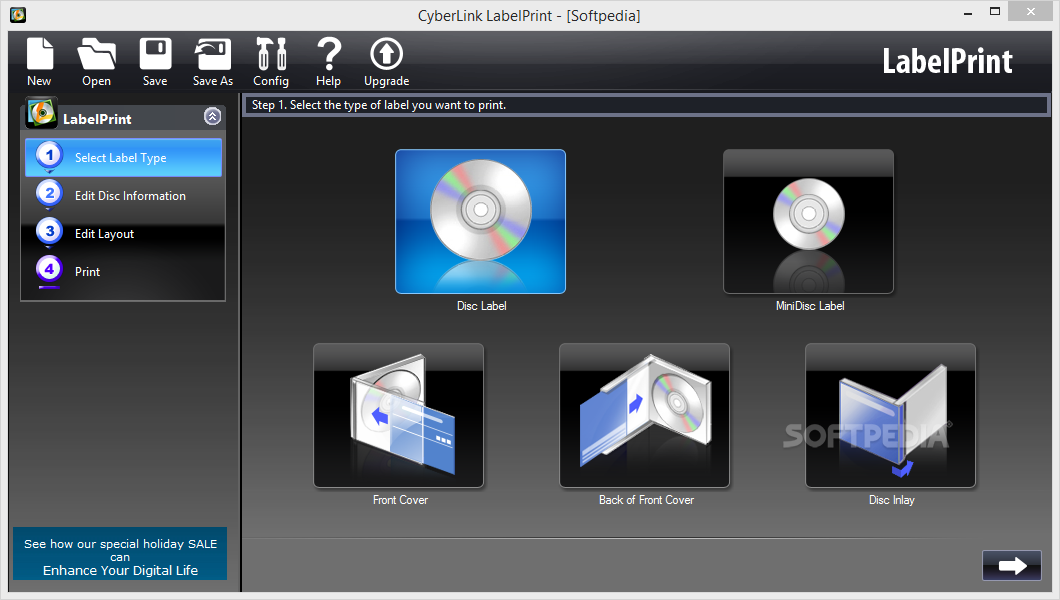Choose the Front Cover label type
Viewport: 1060px width, 600px height.
point(399,416)
